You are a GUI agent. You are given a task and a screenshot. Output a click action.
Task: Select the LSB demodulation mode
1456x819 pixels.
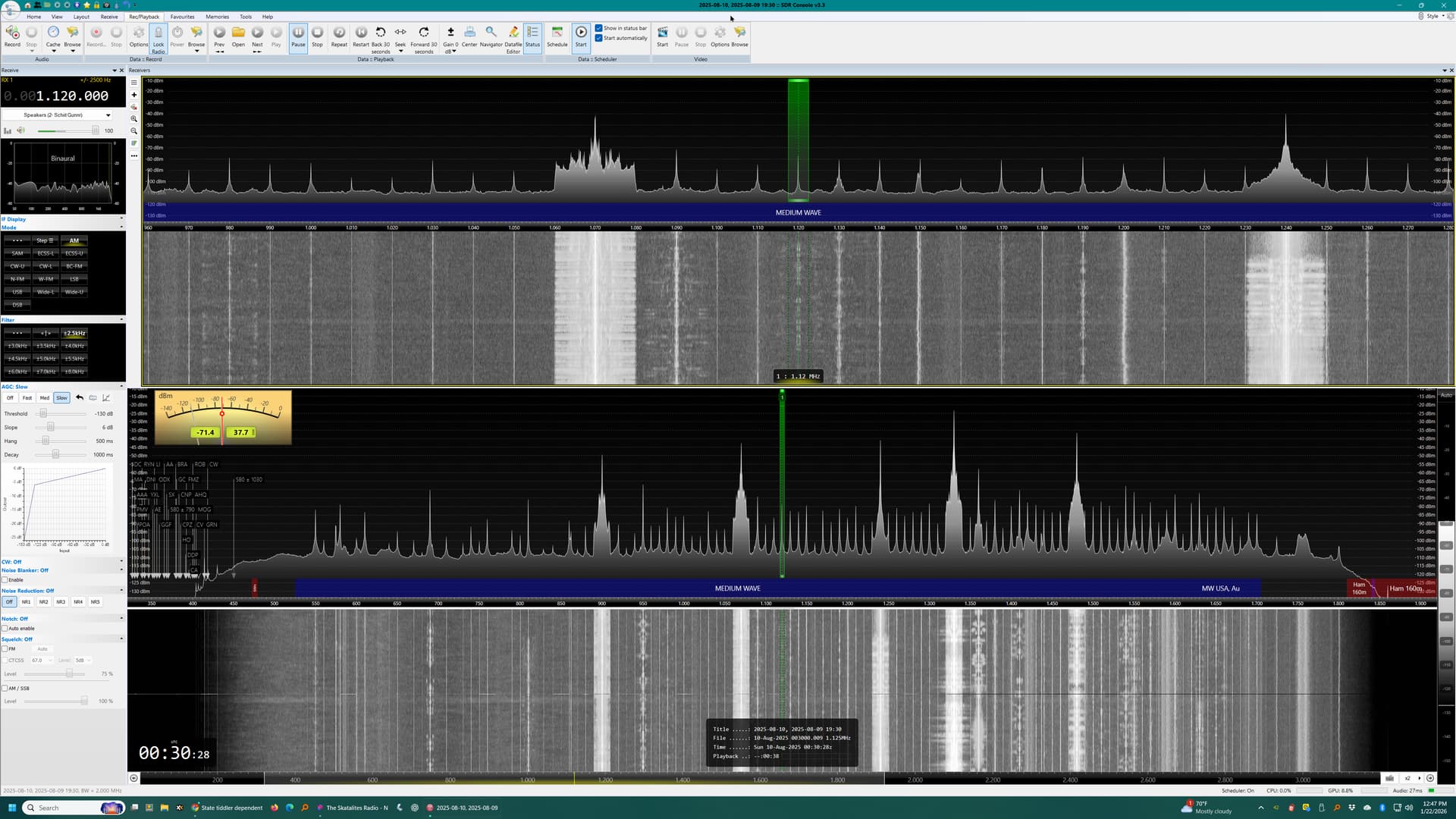74,279
